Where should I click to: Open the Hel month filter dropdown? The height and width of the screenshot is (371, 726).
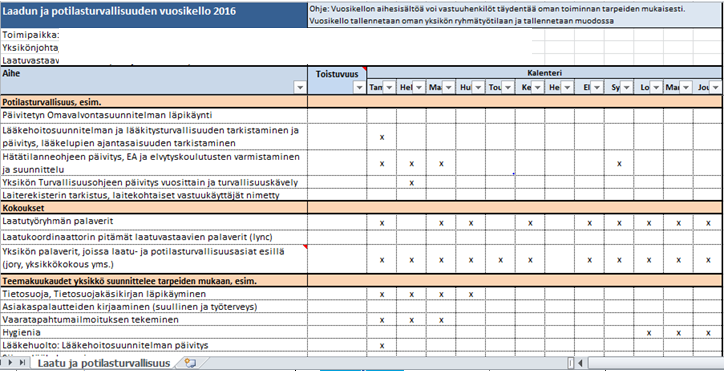pyautogui.click(x=419, y=87)
